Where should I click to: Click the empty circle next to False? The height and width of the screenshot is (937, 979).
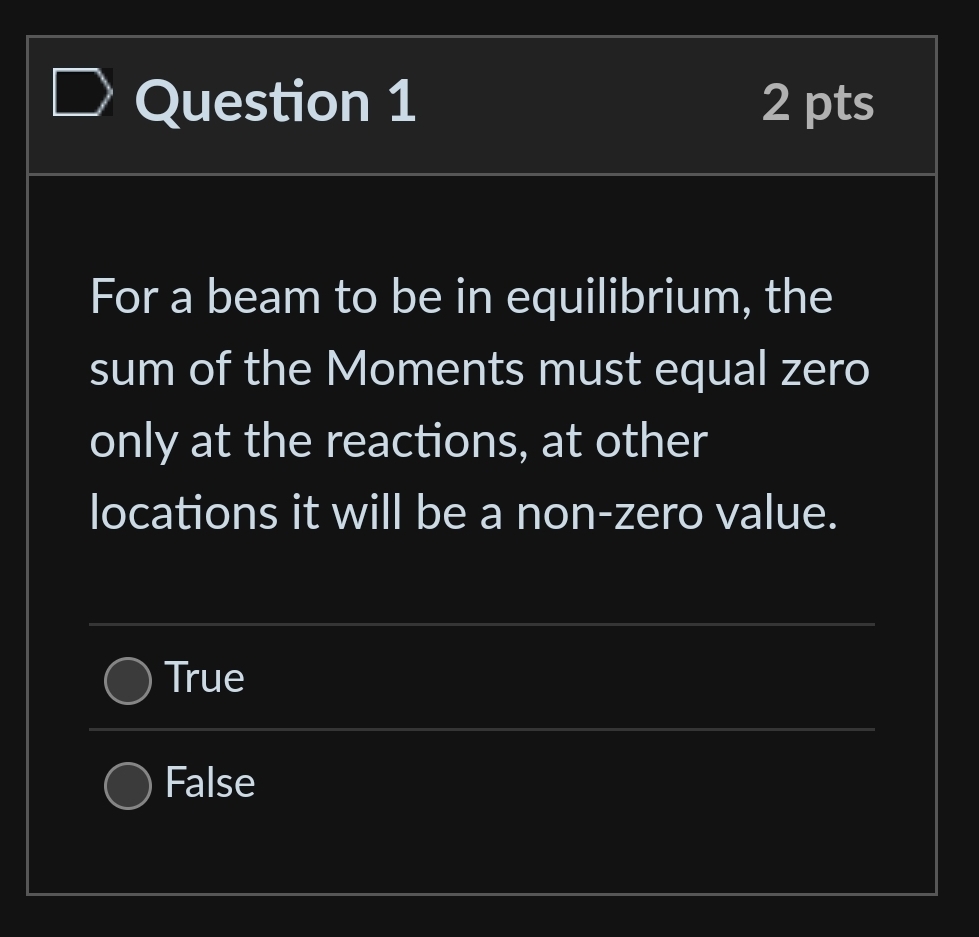(x=127, y=786)
